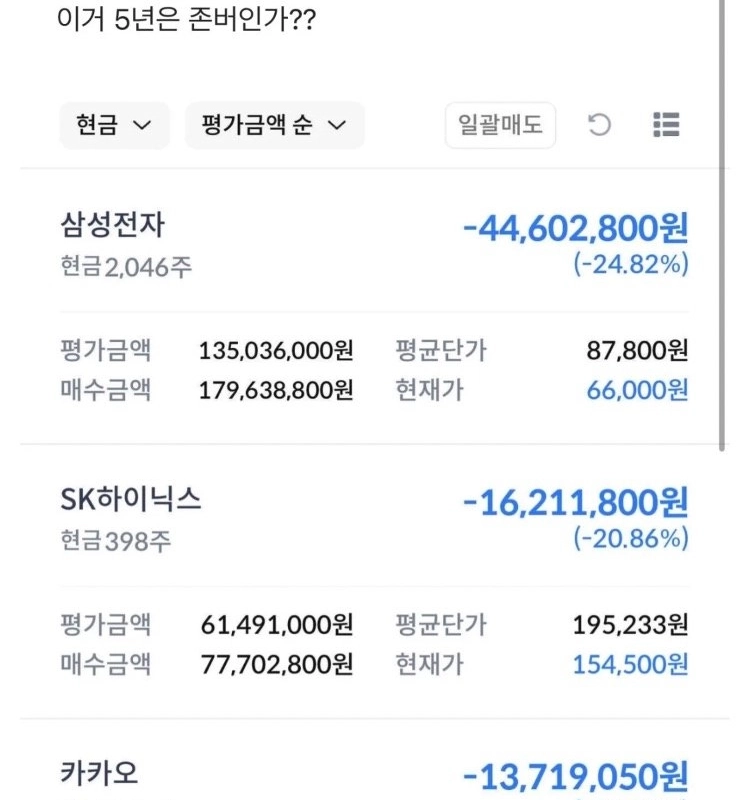Tap the 카카오 loss amount -13,719,050원
Image resolution: width=750 pixels, height=800 pixels.
pos(575,778)
